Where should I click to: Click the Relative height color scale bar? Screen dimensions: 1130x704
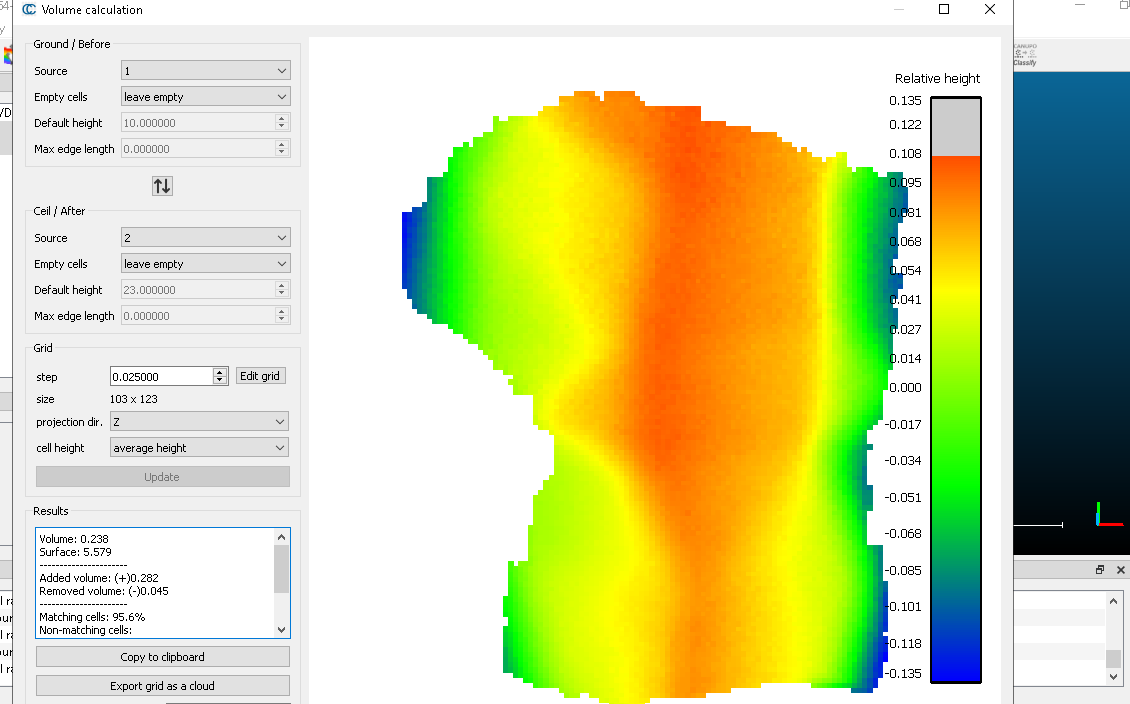955,390
